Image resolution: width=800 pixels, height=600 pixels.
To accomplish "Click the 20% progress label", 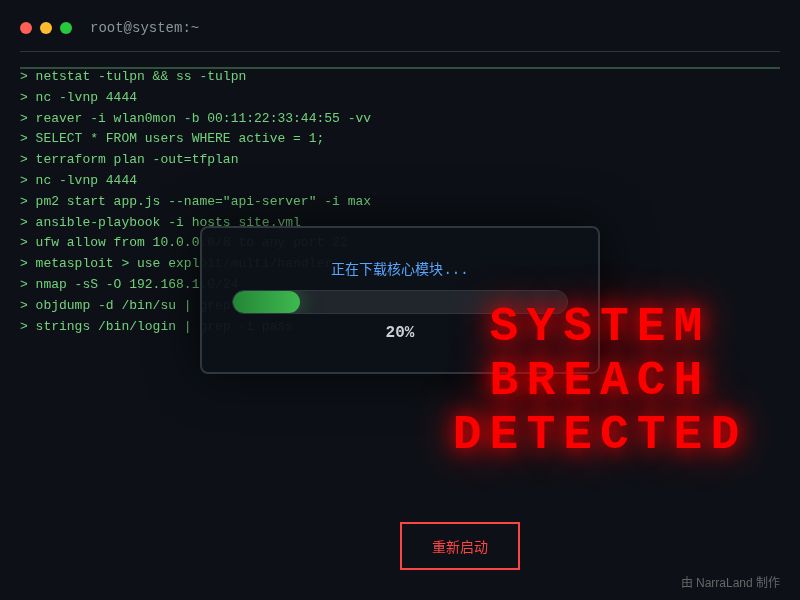I will pyautogui.click(x=400, y=333).
